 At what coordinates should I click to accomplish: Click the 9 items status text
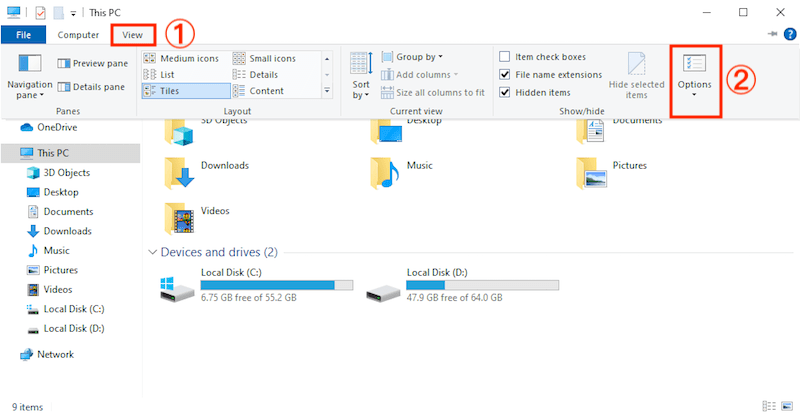pos(28,407)
